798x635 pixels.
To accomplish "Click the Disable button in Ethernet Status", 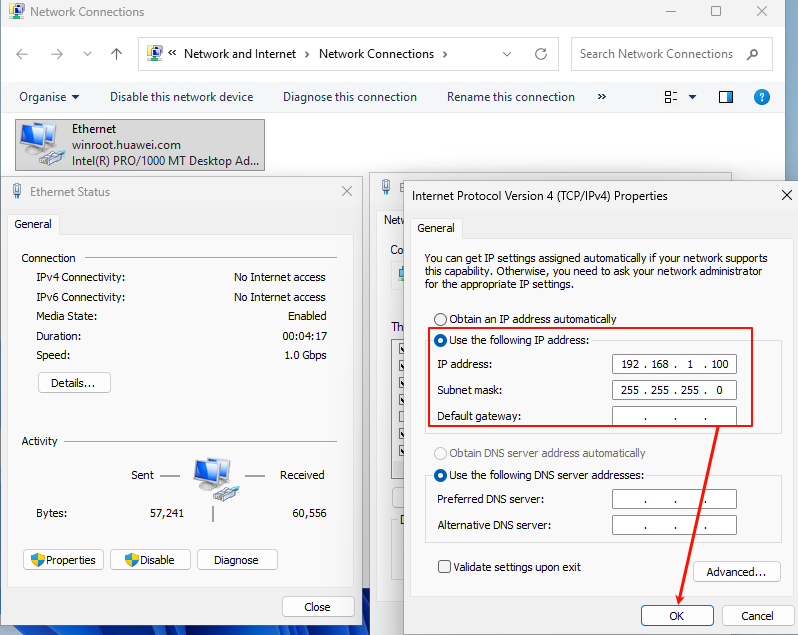I will click(x=150, y=560).
